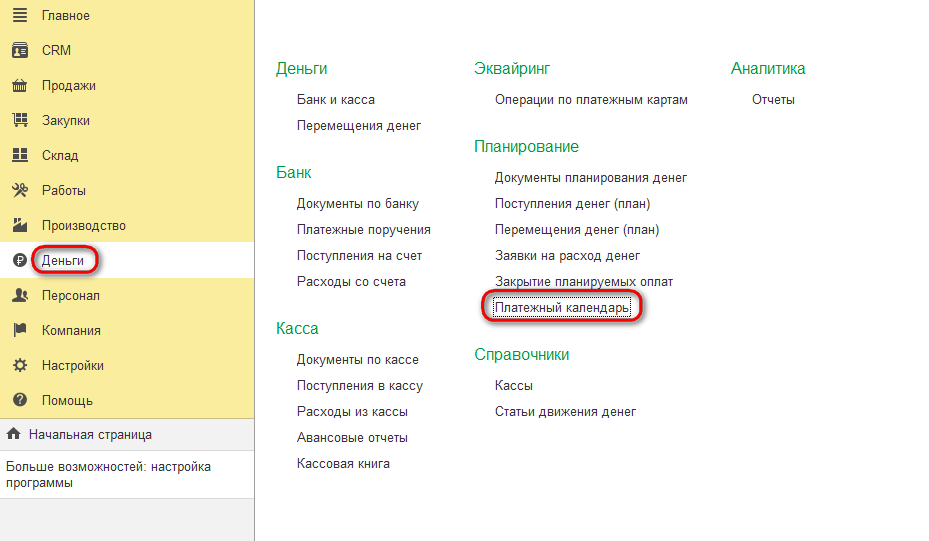Screen dimensions: 929x541
Task: Click the Аналитика group heading
Action: pos(768,69)
